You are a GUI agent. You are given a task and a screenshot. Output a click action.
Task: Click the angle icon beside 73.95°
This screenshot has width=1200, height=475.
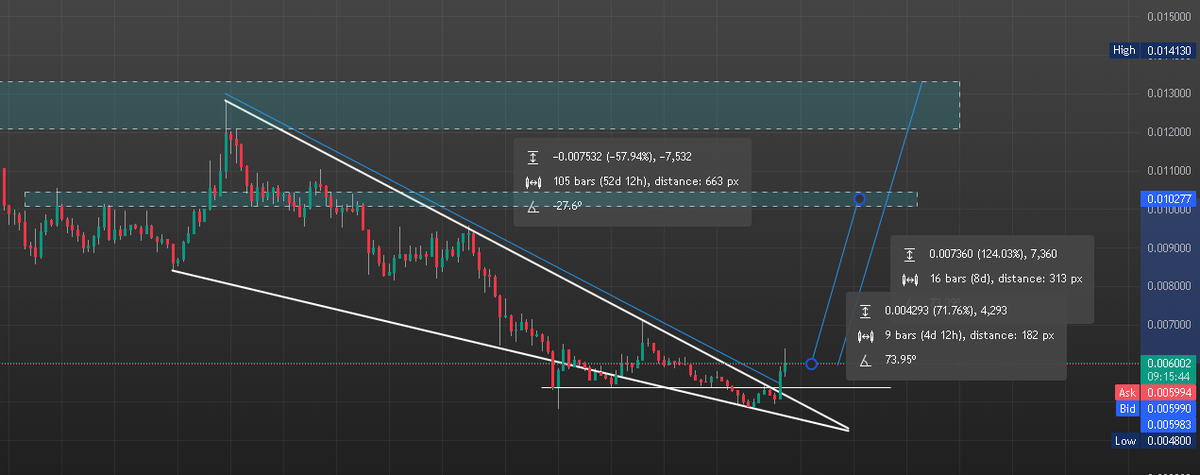866,360
